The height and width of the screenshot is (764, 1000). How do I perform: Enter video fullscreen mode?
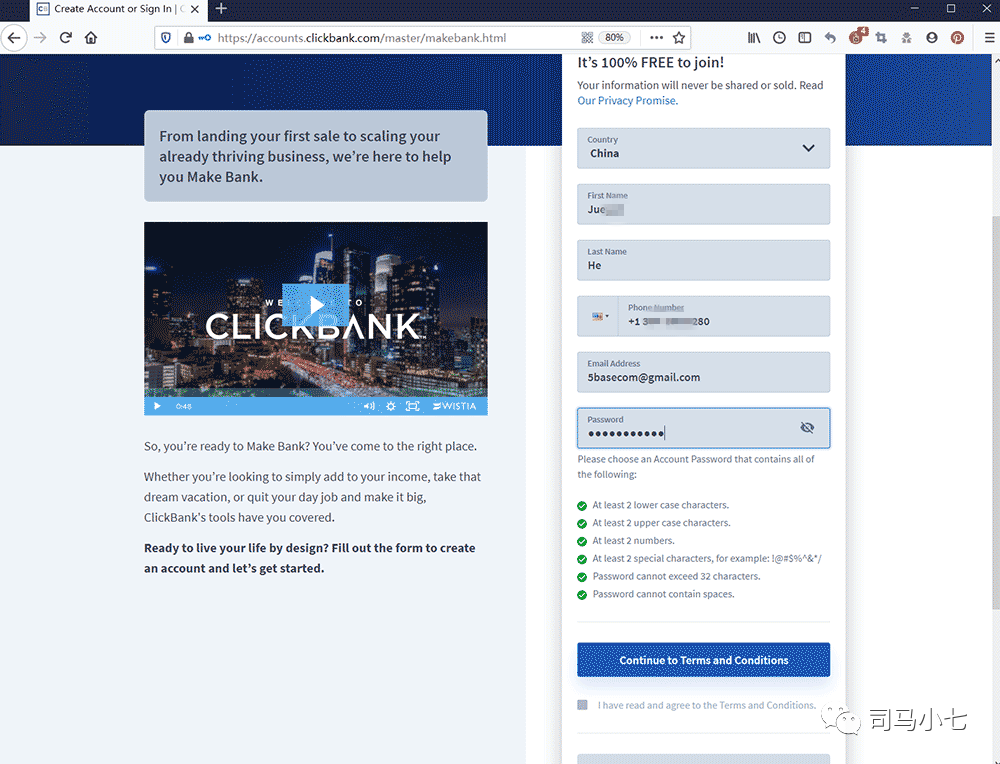[x=413, y=406]
